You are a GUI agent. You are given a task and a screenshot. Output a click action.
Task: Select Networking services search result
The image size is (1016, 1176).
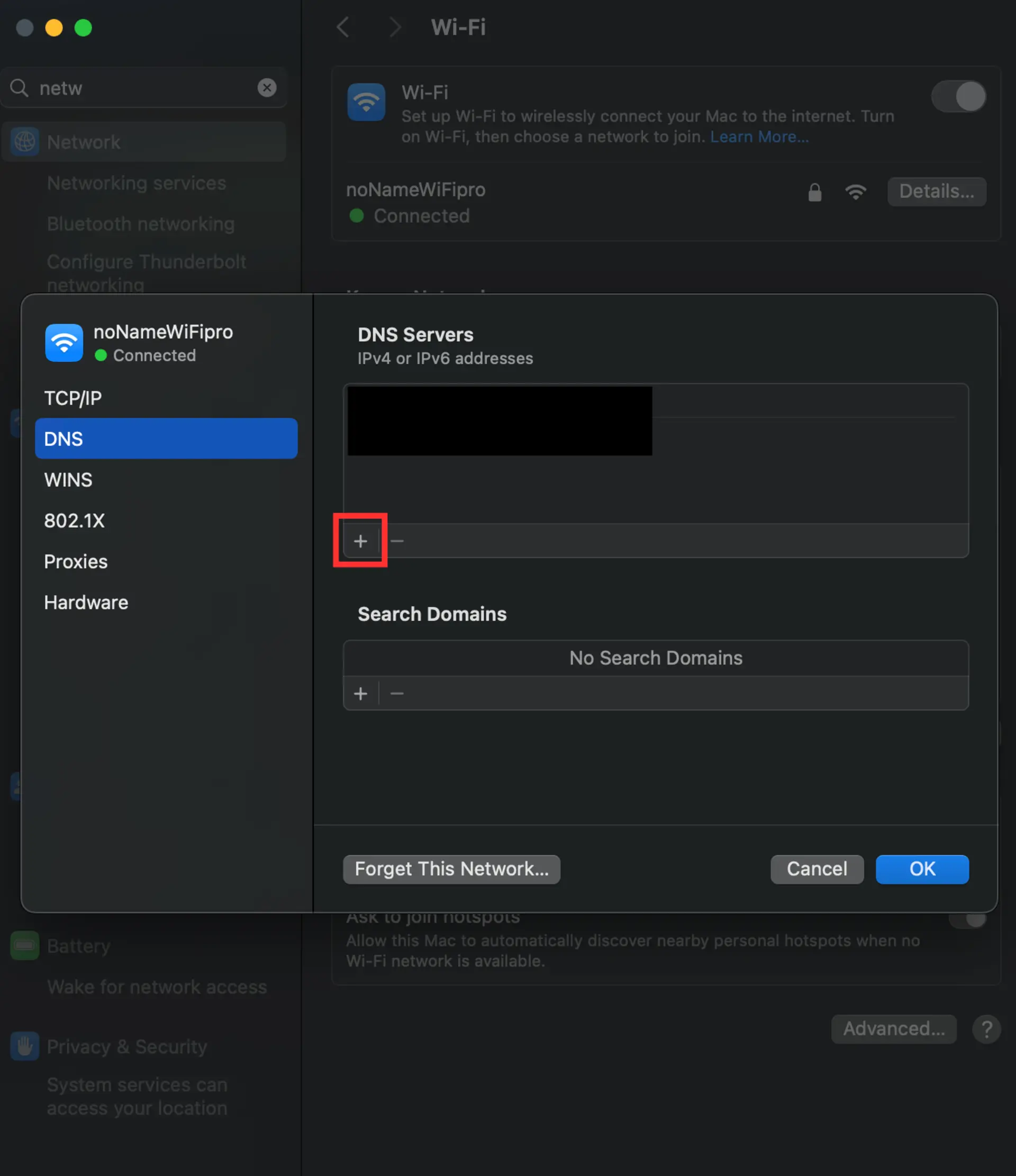click(136, 183)
